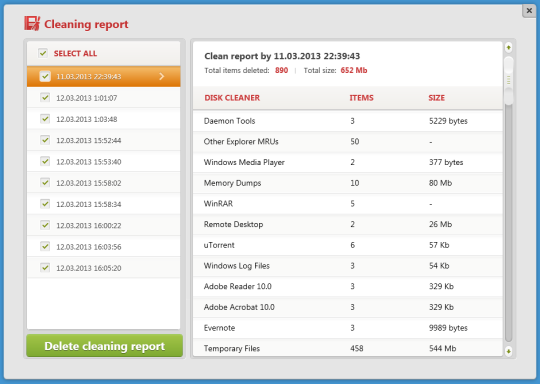Click the scroll up arrow icon
Screen dimensions: 540x384
[508, 48]
